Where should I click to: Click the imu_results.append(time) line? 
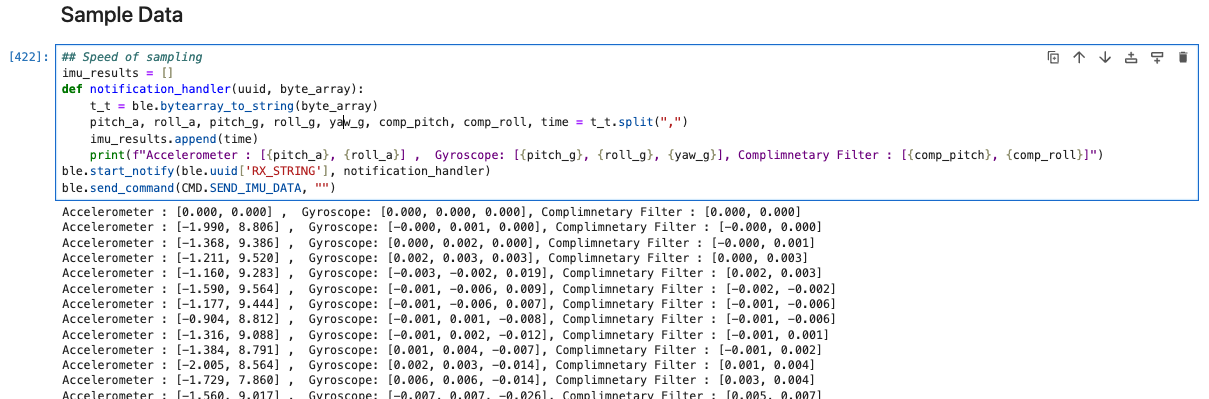pos(174,138)
